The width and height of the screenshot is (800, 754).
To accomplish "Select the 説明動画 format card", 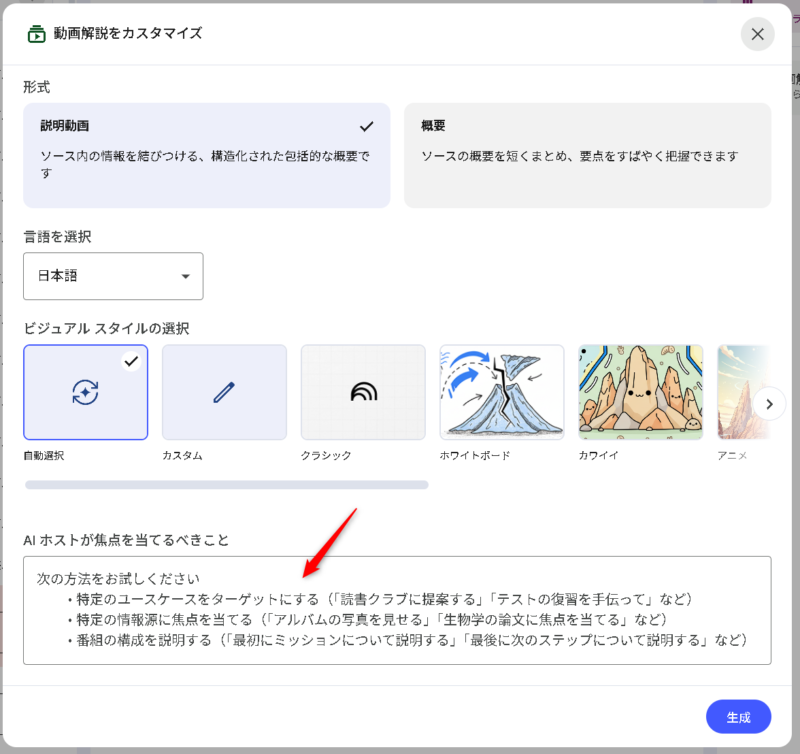I will (206, 155).
